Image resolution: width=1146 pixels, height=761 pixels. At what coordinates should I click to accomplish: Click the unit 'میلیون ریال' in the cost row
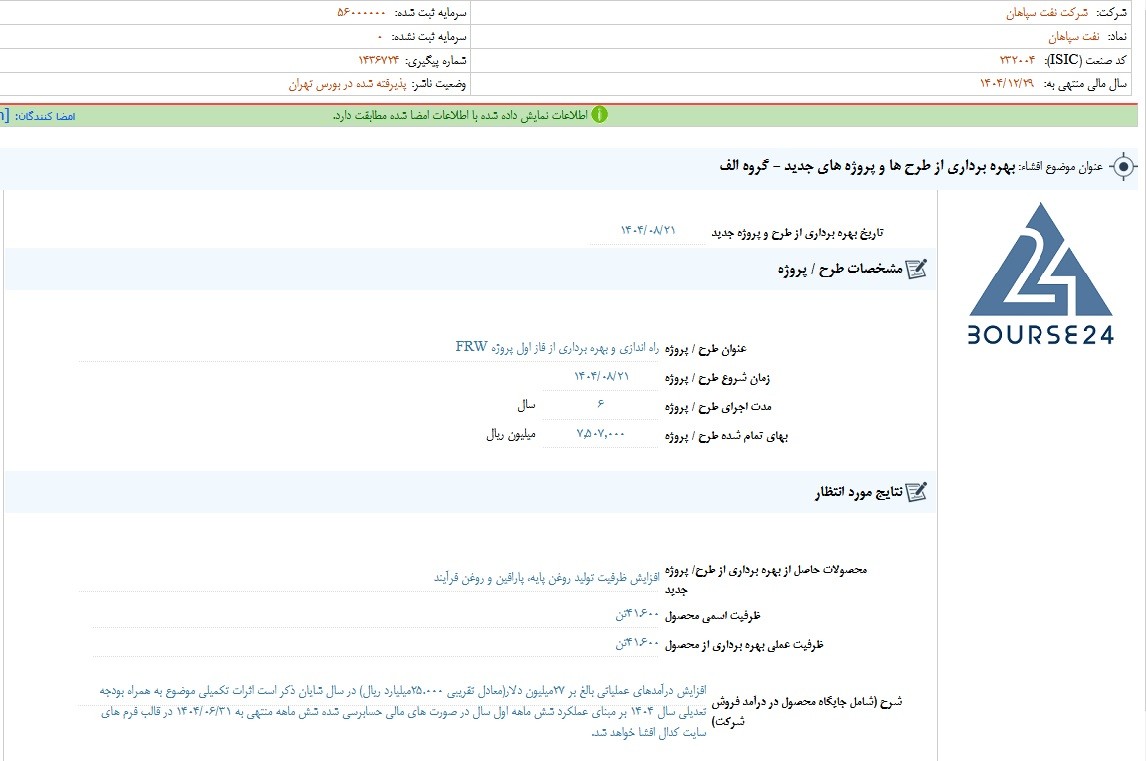(x=511, y=435)
